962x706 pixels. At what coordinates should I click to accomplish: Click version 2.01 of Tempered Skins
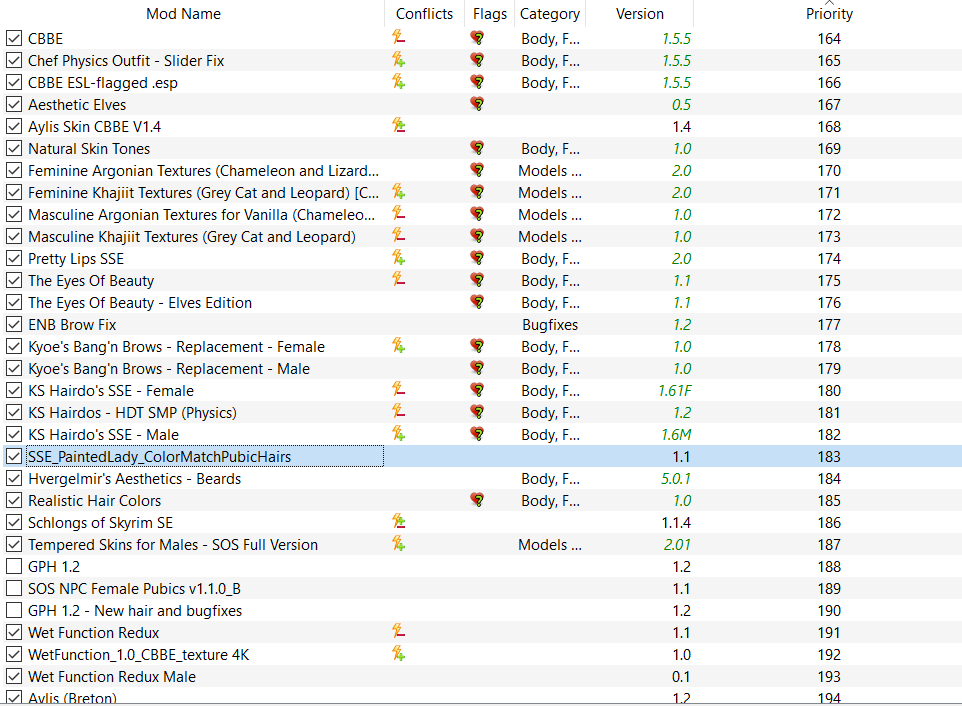[677, 545]
